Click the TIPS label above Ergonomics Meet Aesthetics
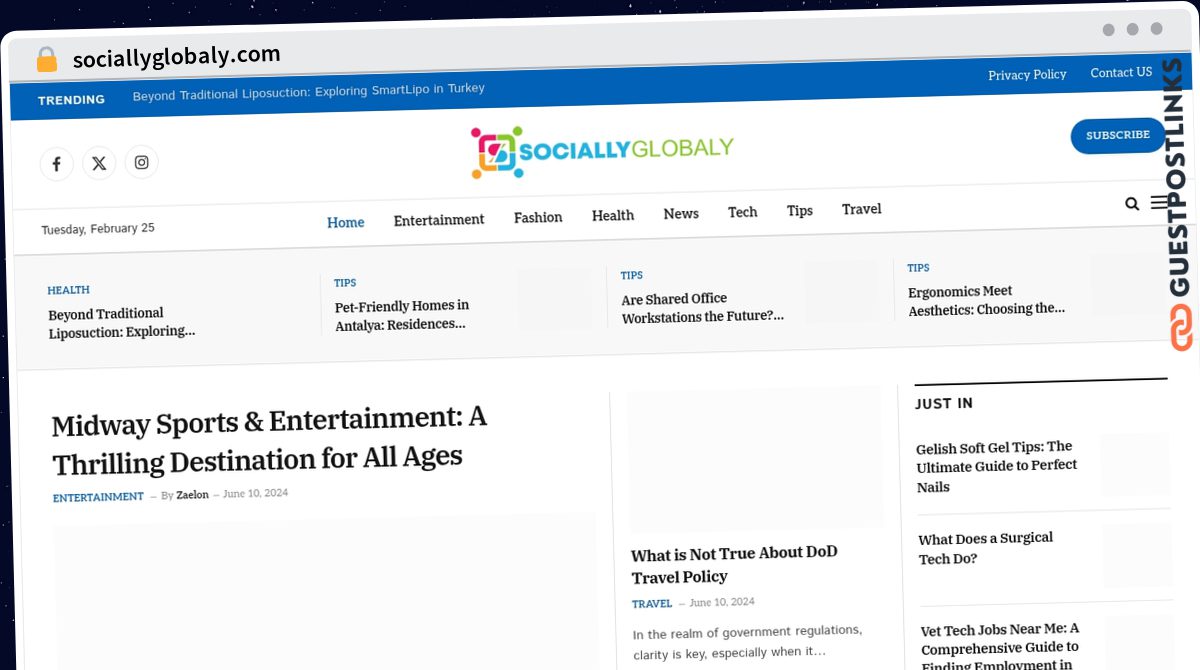 (918, 268)
